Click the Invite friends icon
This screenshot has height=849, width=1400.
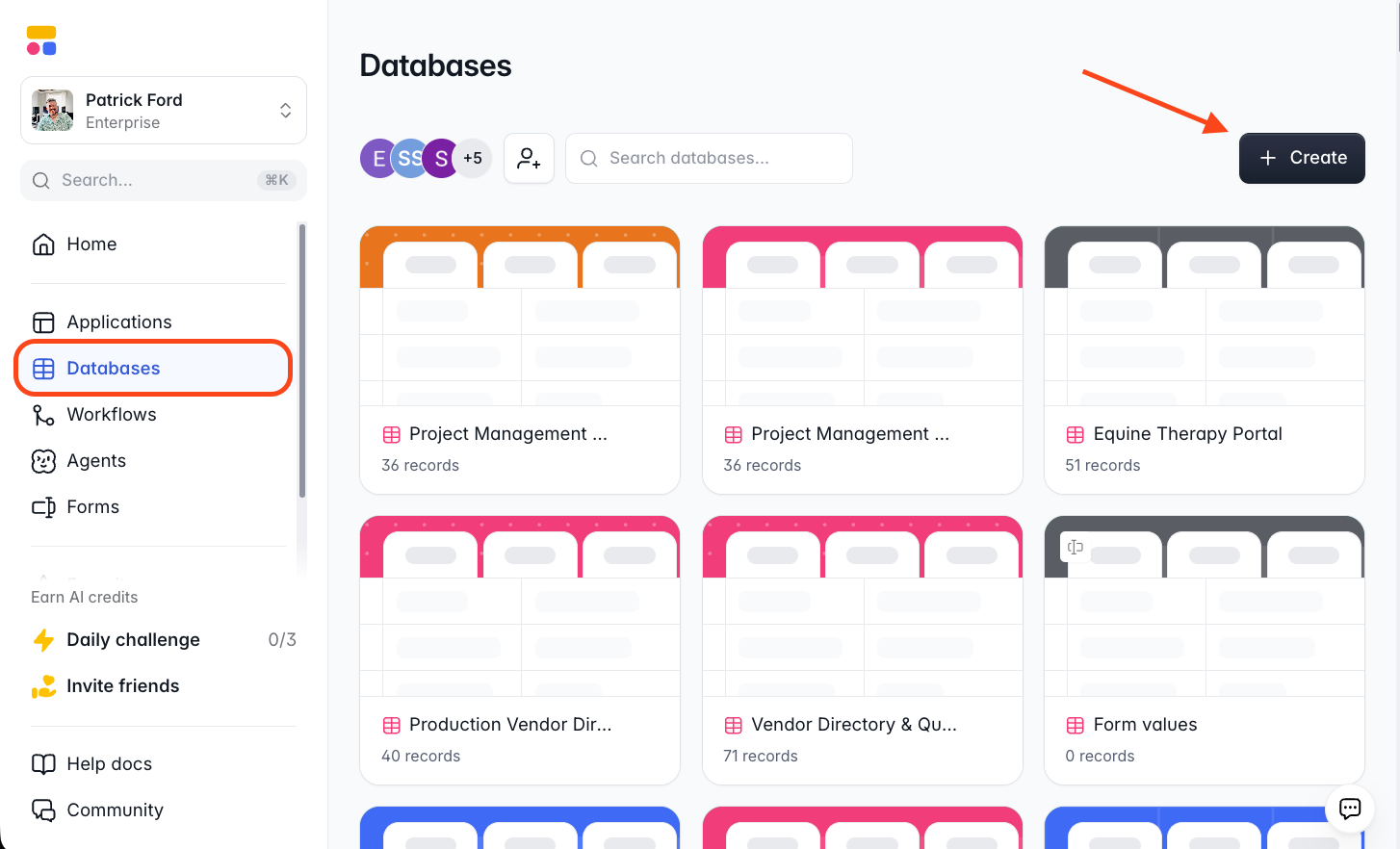point(43,686)
